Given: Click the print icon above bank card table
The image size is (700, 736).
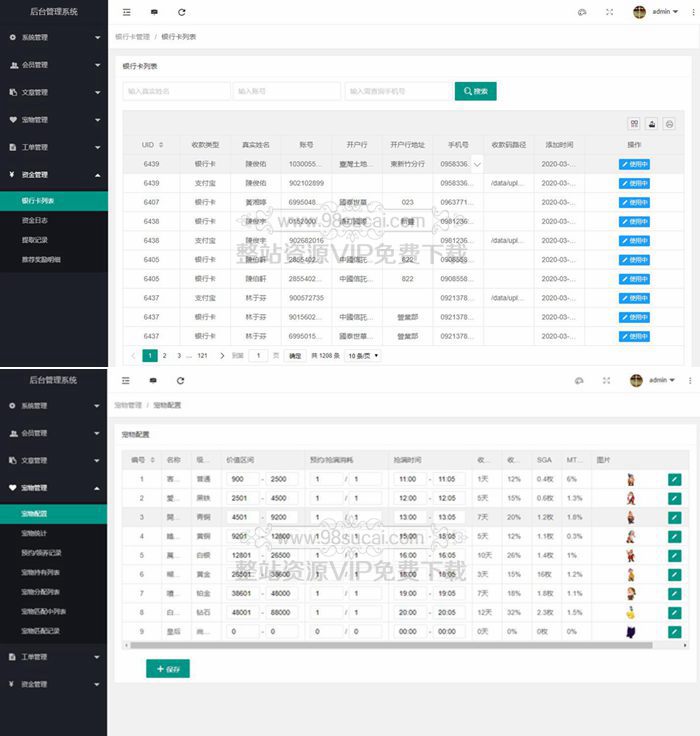Looking at the screenshot, I should point(670,124).
